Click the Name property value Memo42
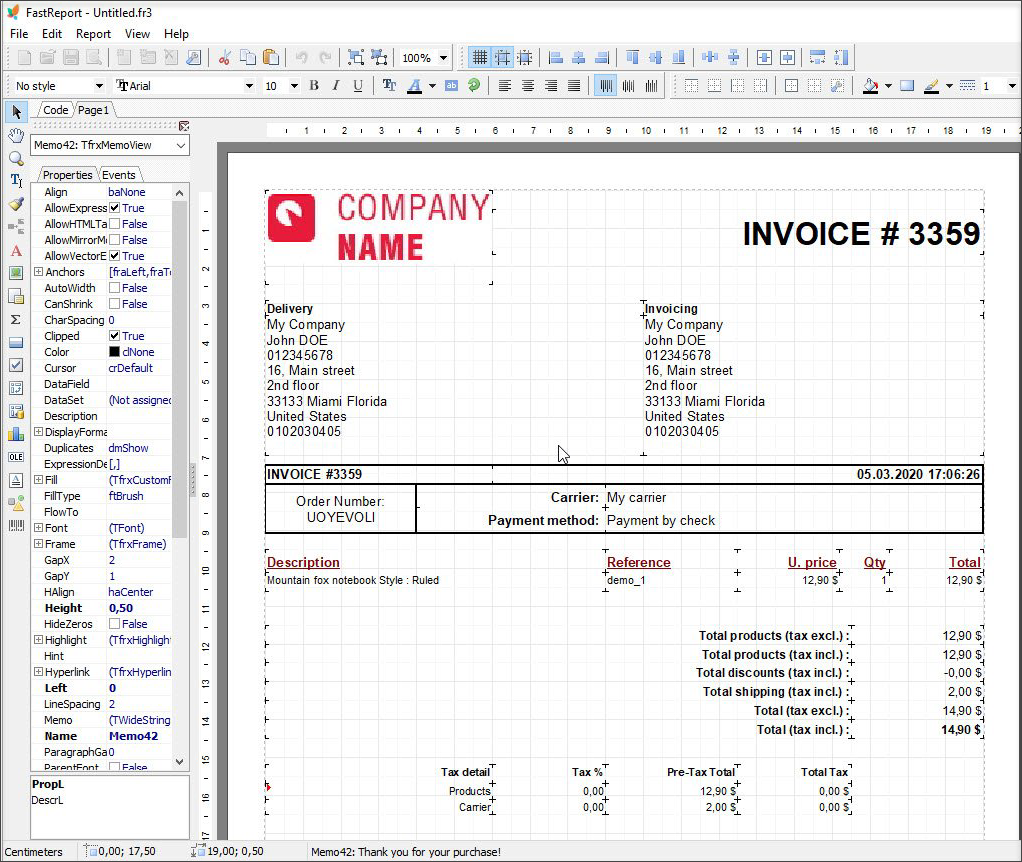This screenshot has height=862, width=1022. (x=134, y=736)
